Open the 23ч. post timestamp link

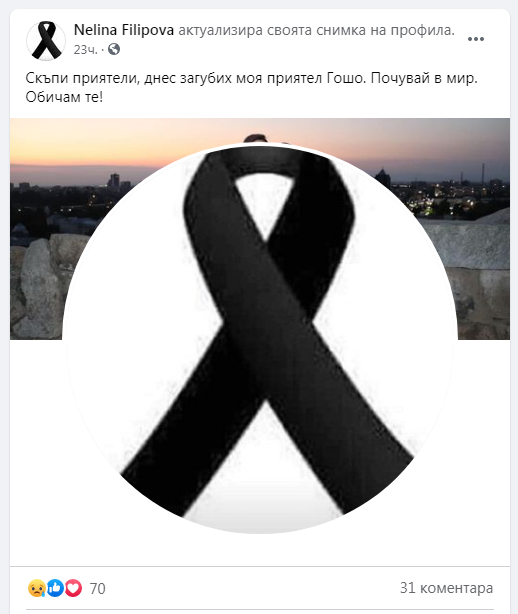(85, 50)
